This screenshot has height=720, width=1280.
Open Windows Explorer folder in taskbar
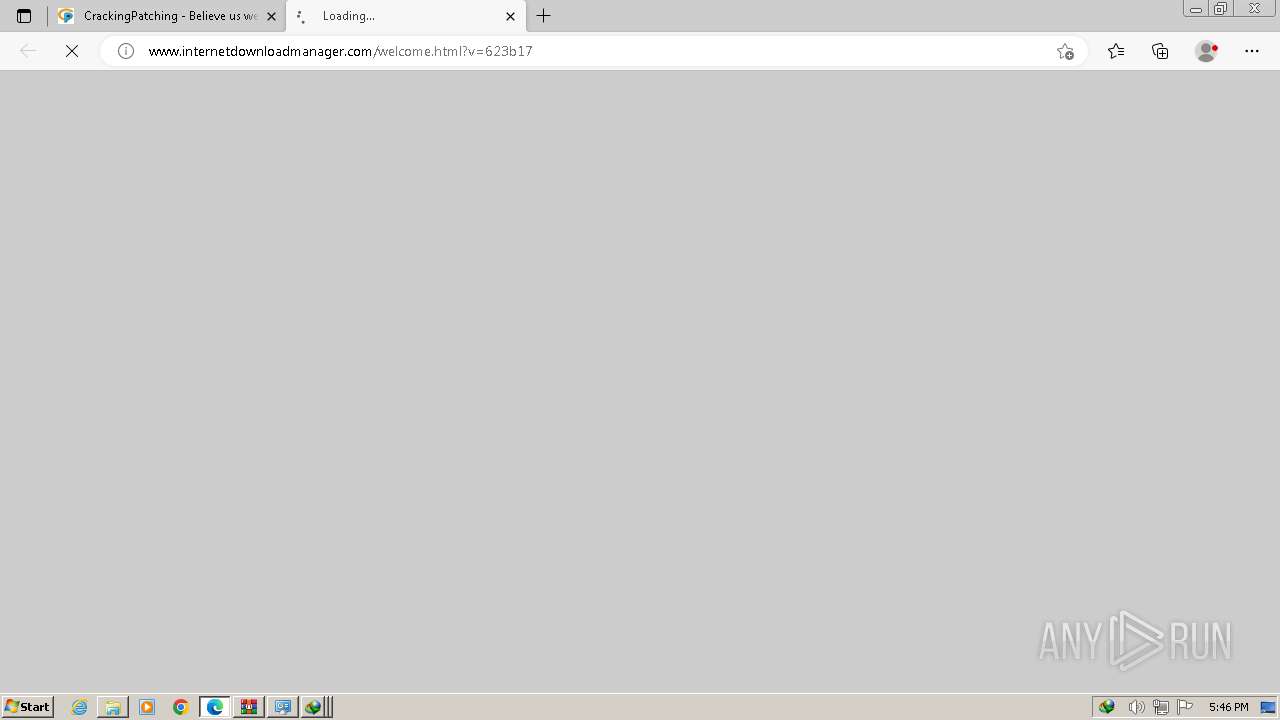[113, 707]
